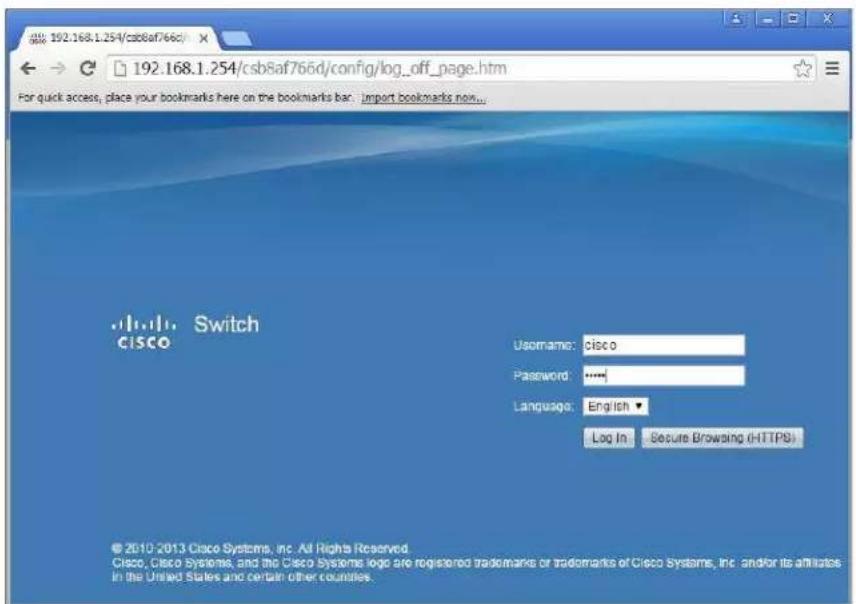Click the Import bookmarks now link
The height and width of the screenshot is (604, 856).
tap(423, 98)
